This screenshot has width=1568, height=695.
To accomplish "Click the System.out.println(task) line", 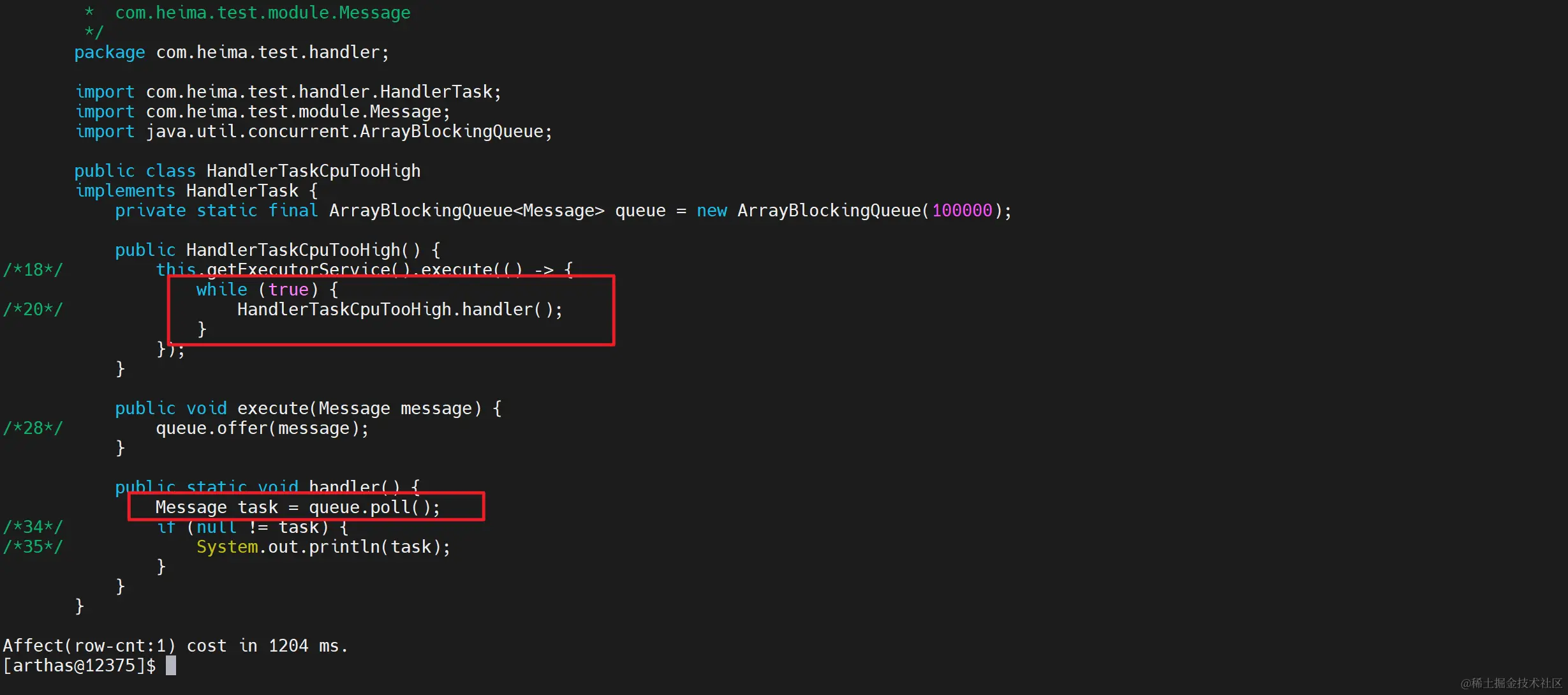I will pos(323,547).
